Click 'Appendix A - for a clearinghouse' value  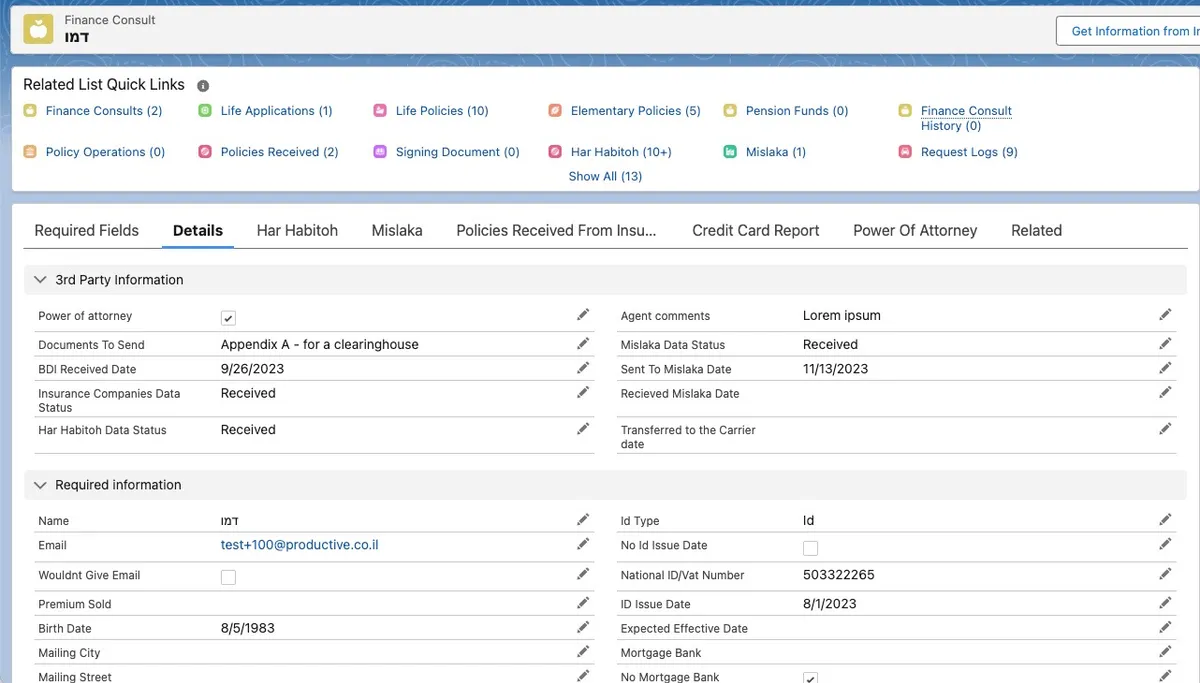point(320,344)
